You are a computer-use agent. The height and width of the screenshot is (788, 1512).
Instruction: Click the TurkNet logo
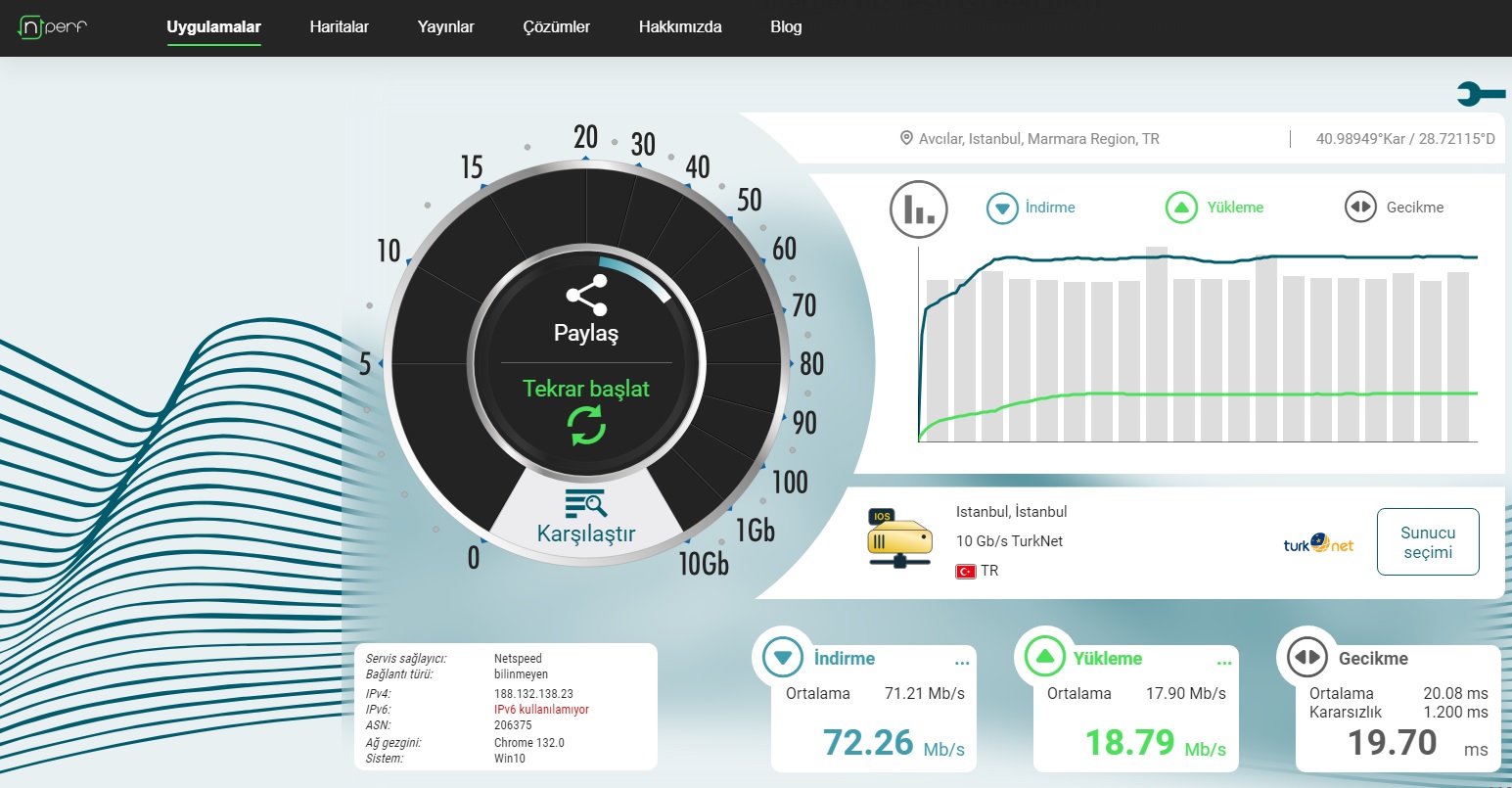[x=1318, y=542]
